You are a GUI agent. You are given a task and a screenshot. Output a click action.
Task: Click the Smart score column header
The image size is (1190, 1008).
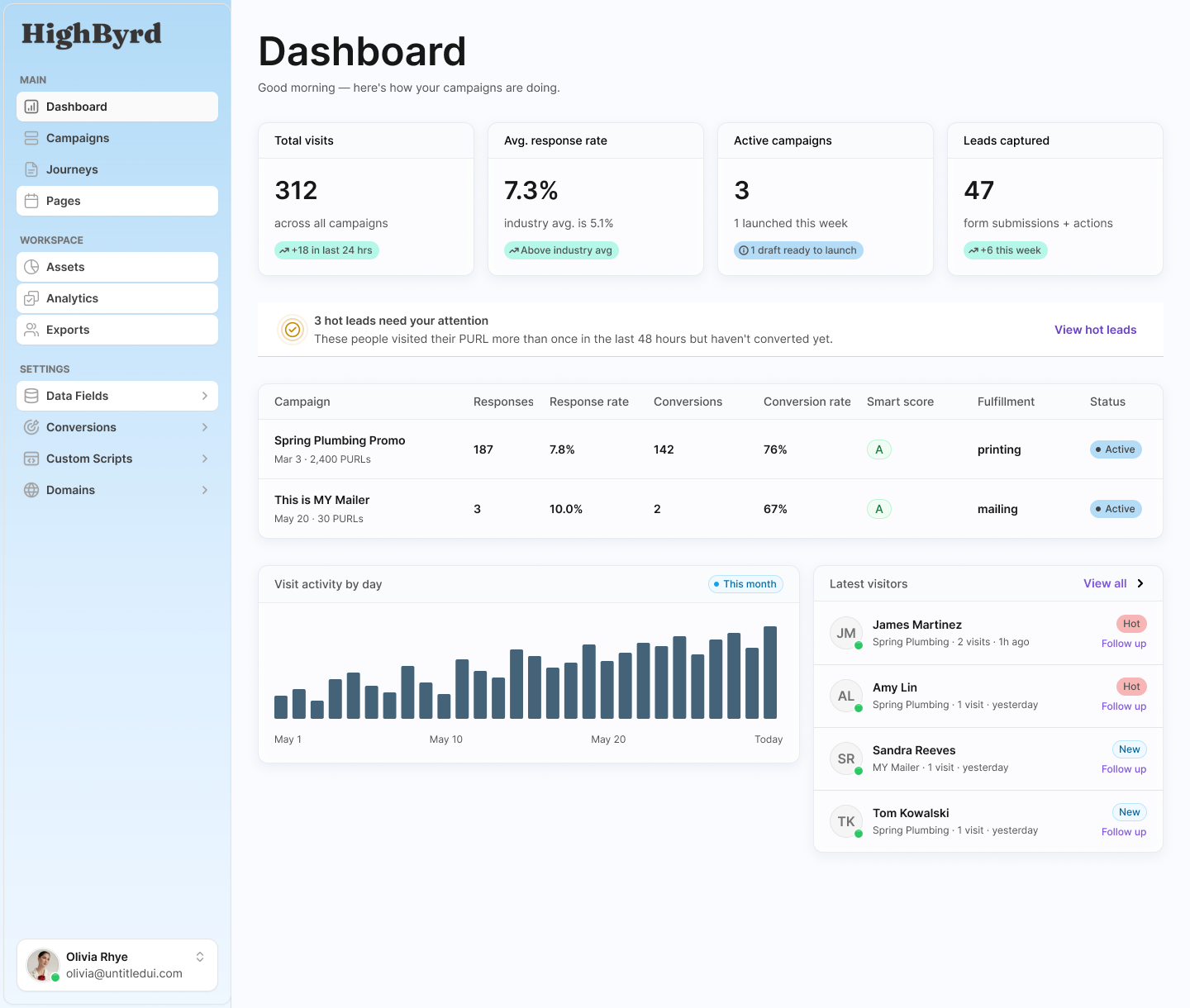tap(900, 402)
